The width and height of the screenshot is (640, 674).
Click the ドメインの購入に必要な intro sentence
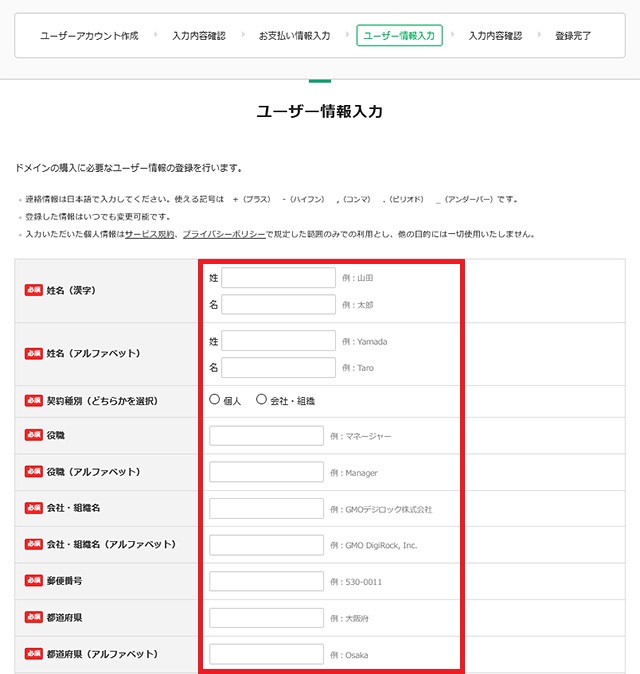[129, 168]
